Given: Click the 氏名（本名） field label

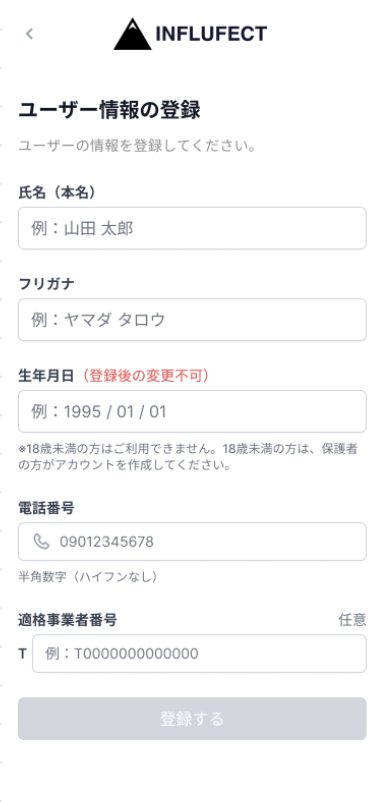Looking at the screenshot, I should (57, 192).
